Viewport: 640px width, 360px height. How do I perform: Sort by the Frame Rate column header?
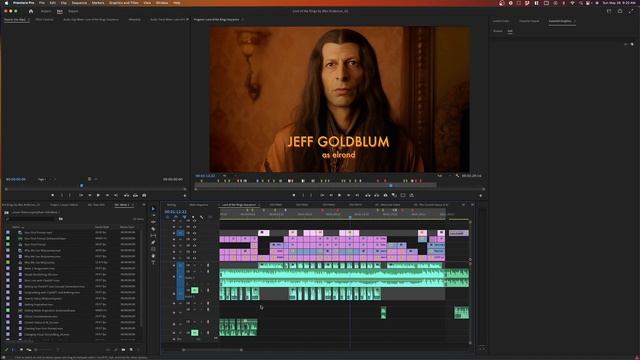point(102,227)
